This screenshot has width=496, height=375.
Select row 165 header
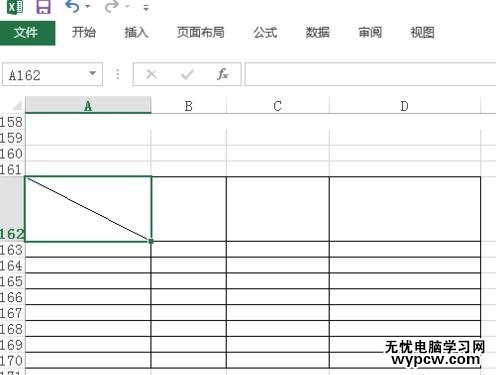coord(12,281)
